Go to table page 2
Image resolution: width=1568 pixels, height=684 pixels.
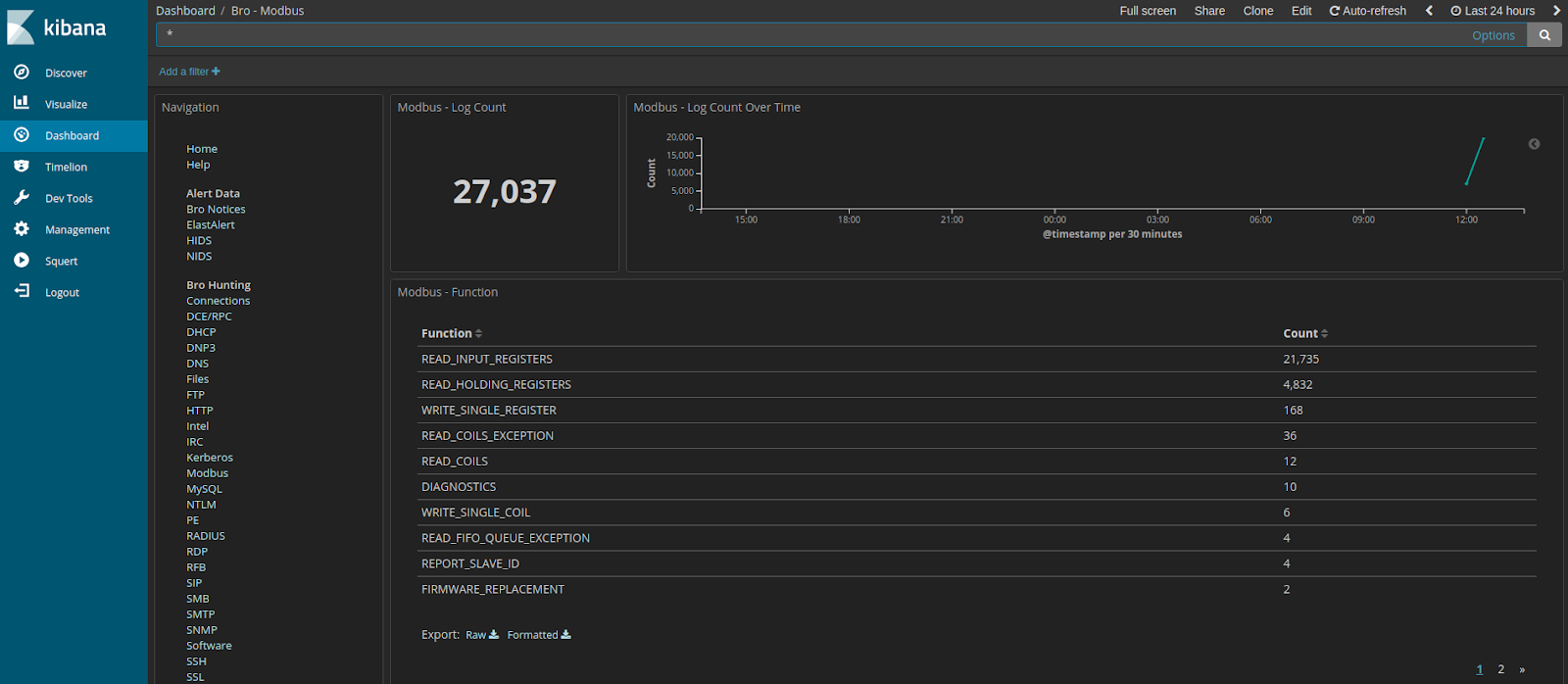(1500, 669)
